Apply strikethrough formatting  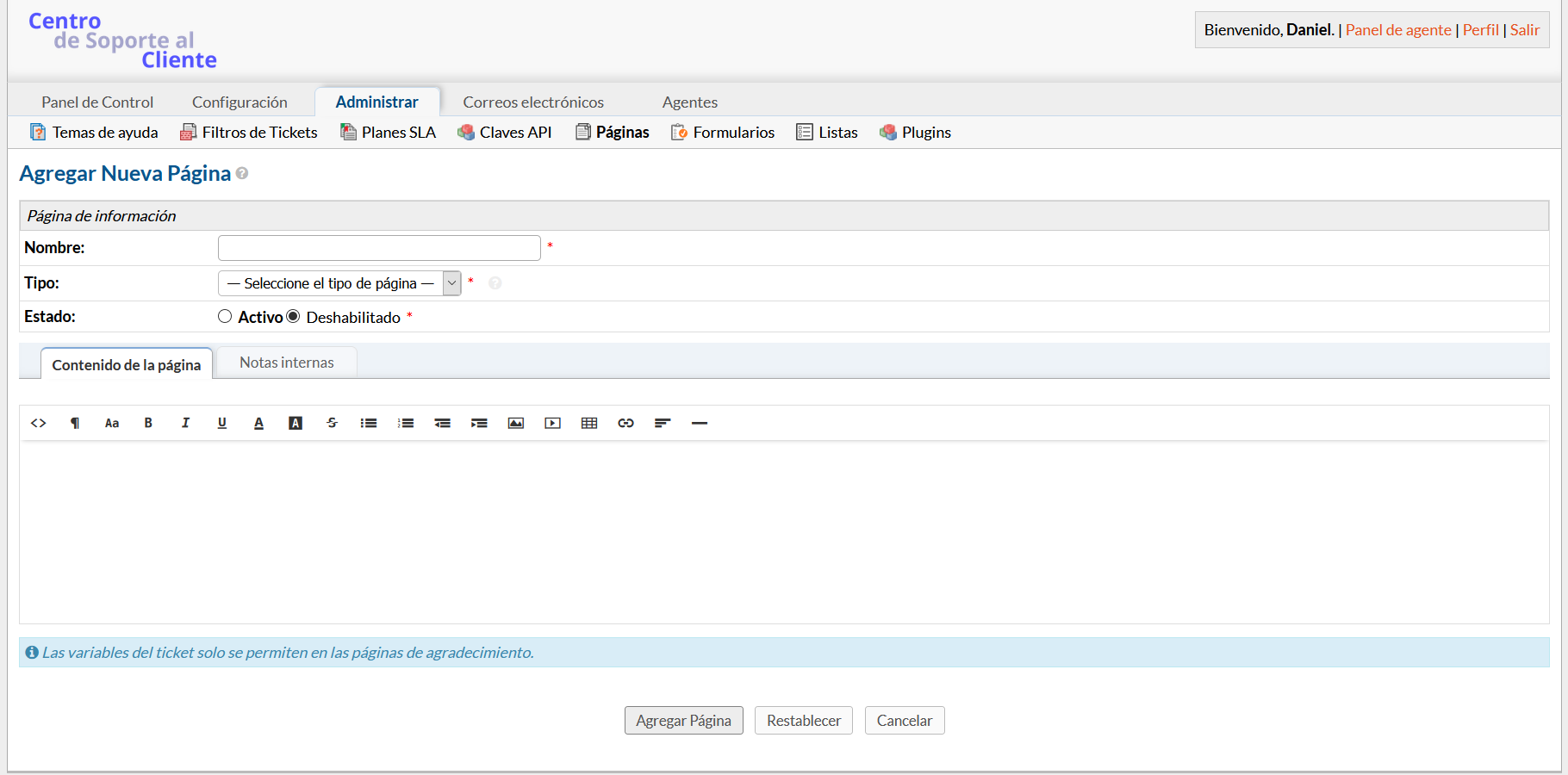coord(332,423)
